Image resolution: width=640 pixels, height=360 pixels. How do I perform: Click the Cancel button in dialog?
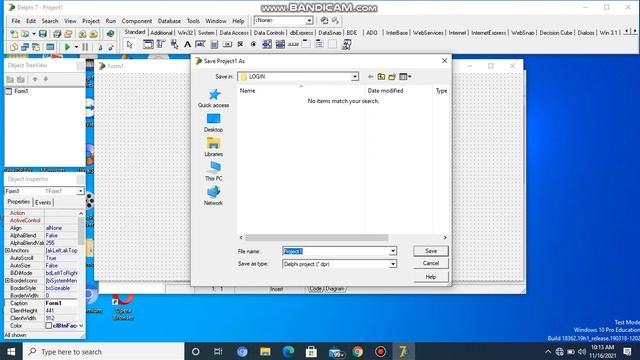pyautogui.click(x=431, y=264)
